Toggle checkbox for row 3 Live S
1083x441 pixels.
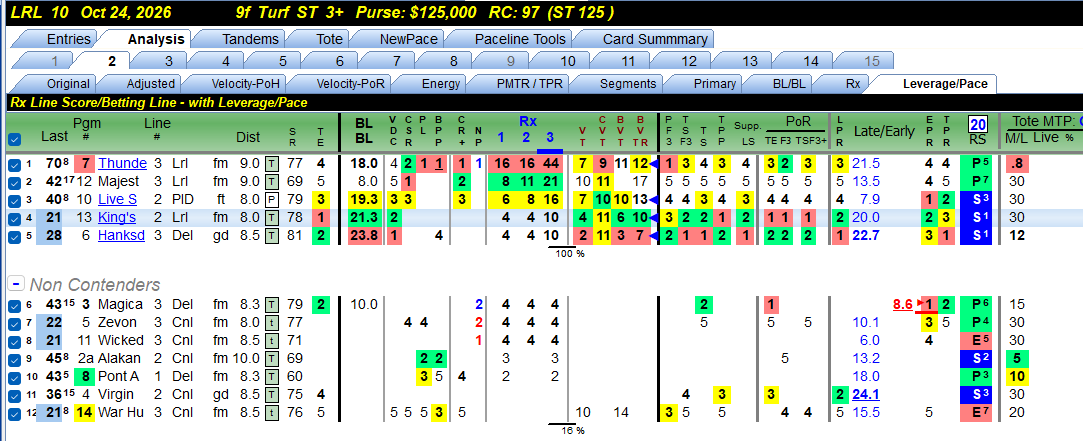14,200
